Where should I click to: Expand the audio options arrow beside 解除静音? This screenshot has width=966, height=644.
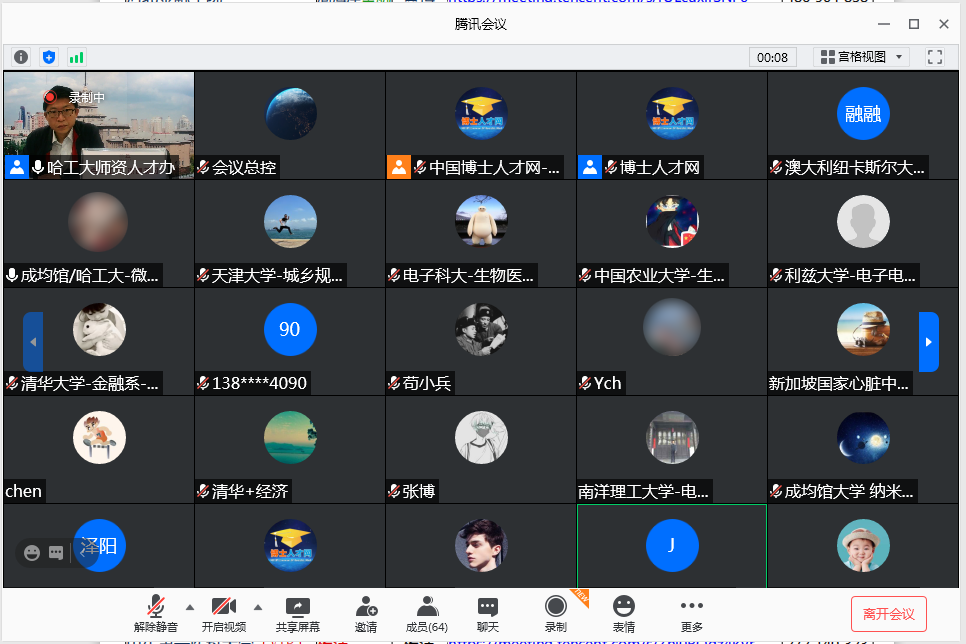tap(190, 608)
